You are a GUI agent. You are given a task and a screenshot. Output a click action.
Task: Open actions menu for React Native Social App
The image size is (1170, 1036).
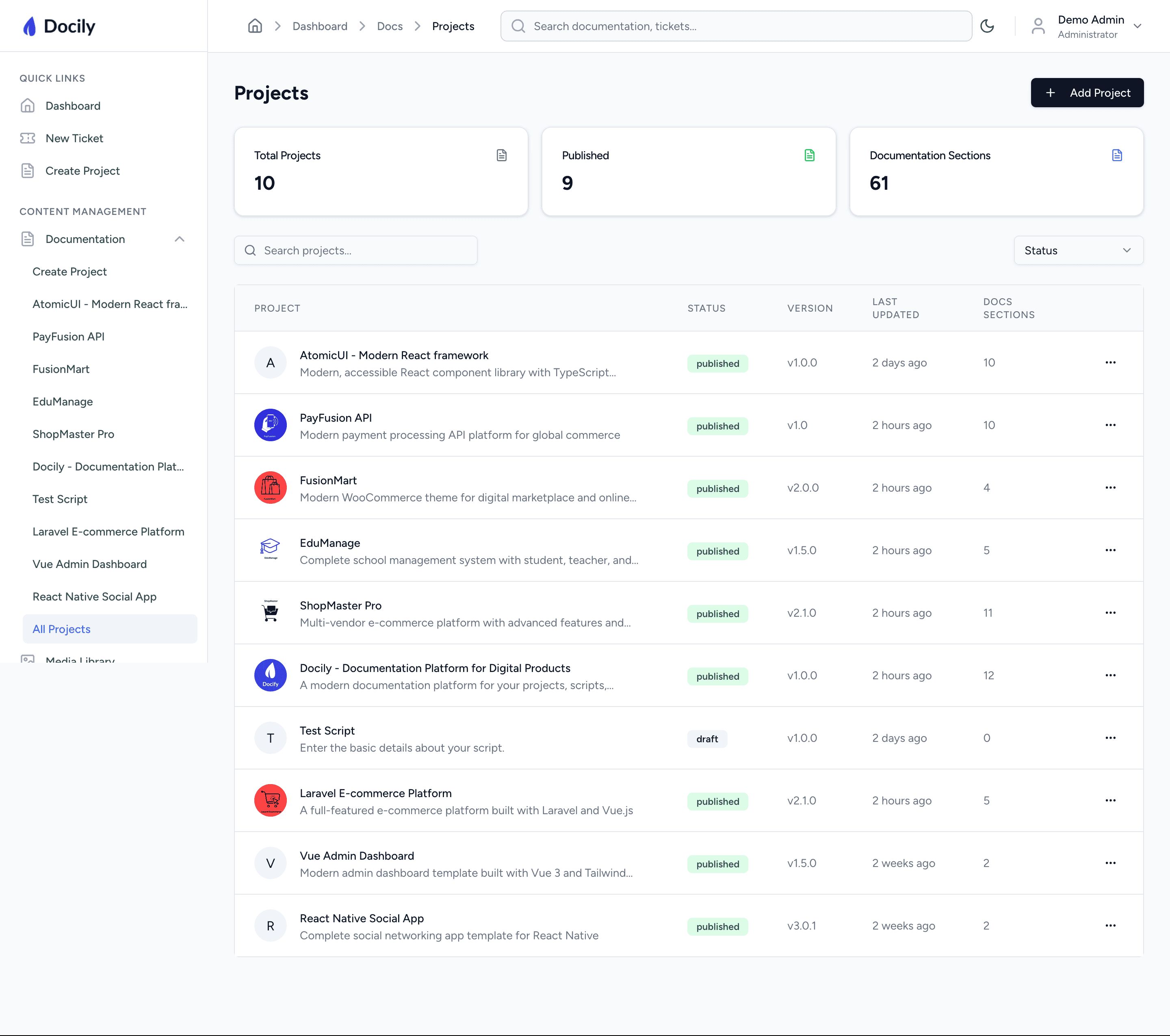point(1110,925)
